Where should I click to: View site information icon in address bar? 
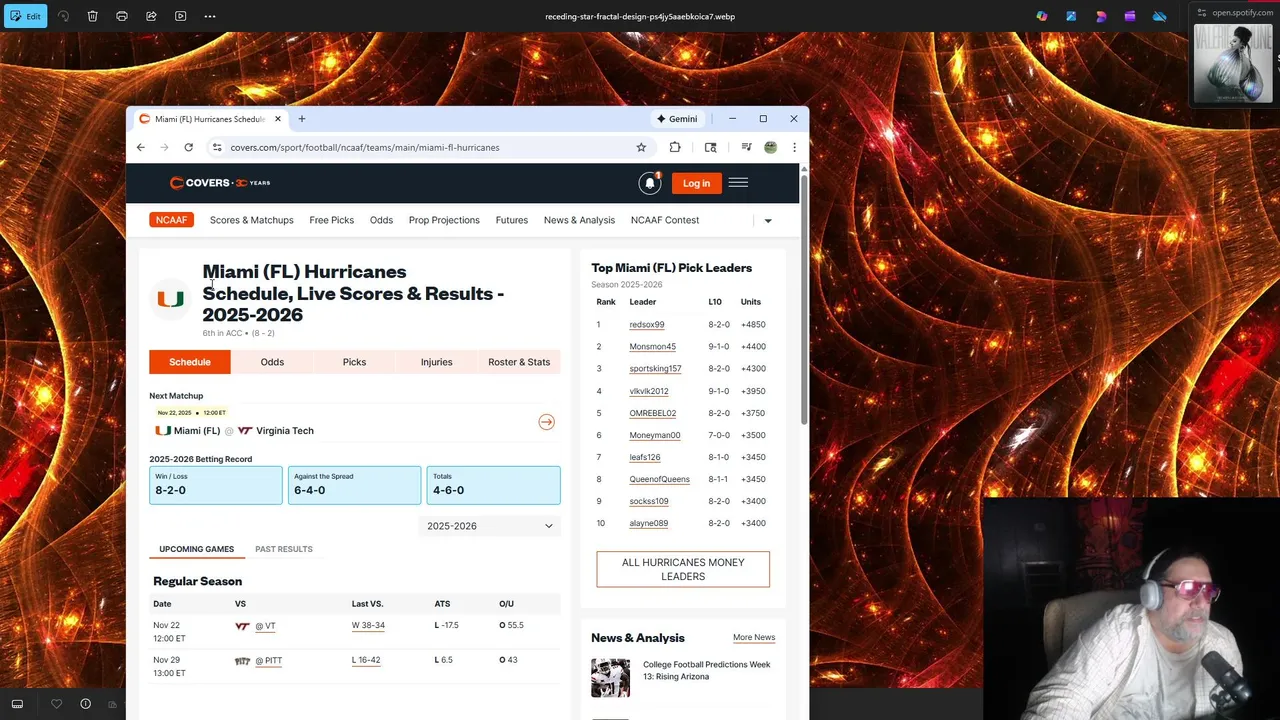pyautogui.click(x=217, y=147)
